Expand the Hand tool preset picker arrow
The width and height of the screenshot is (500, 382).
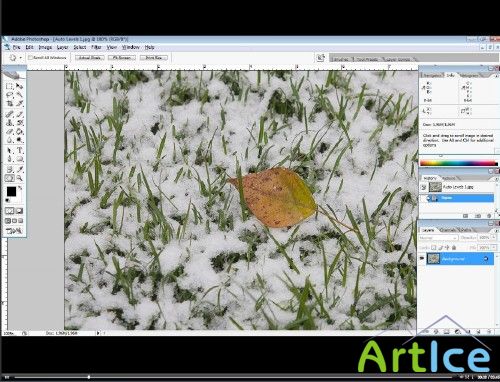[21, 58]
